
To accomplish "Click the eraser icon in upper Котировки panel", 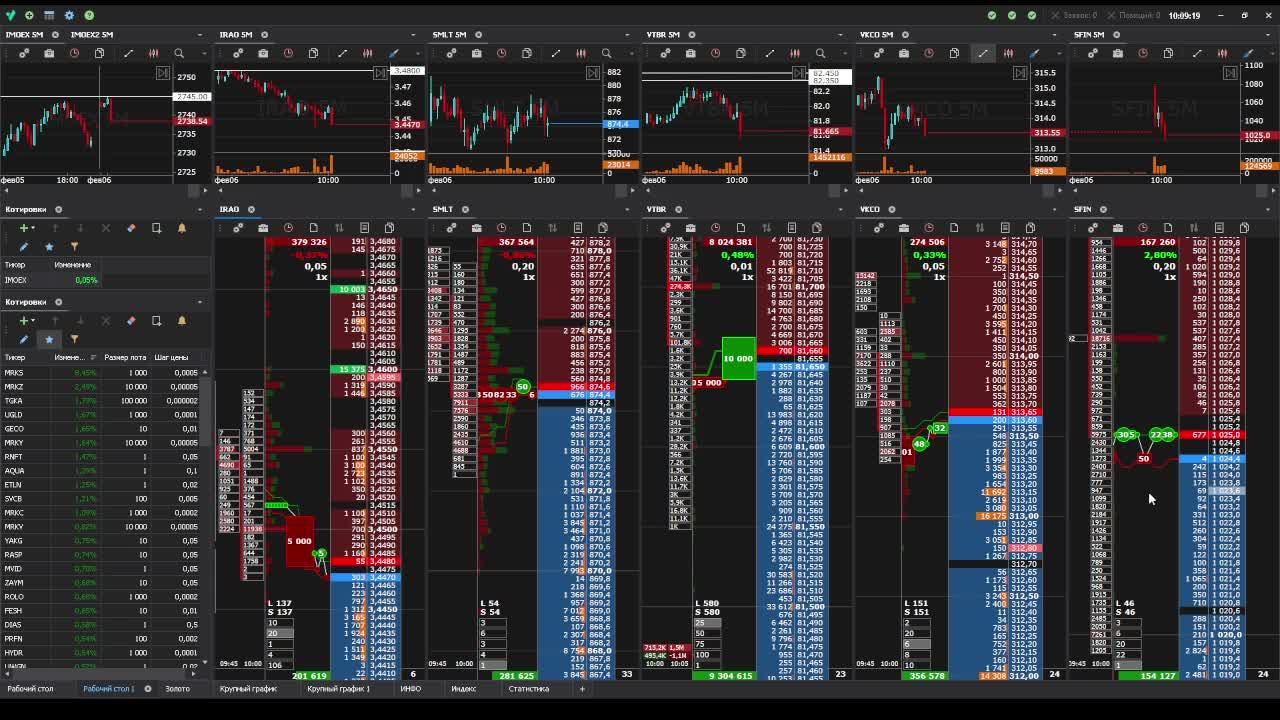I will (x=131, y=228).
